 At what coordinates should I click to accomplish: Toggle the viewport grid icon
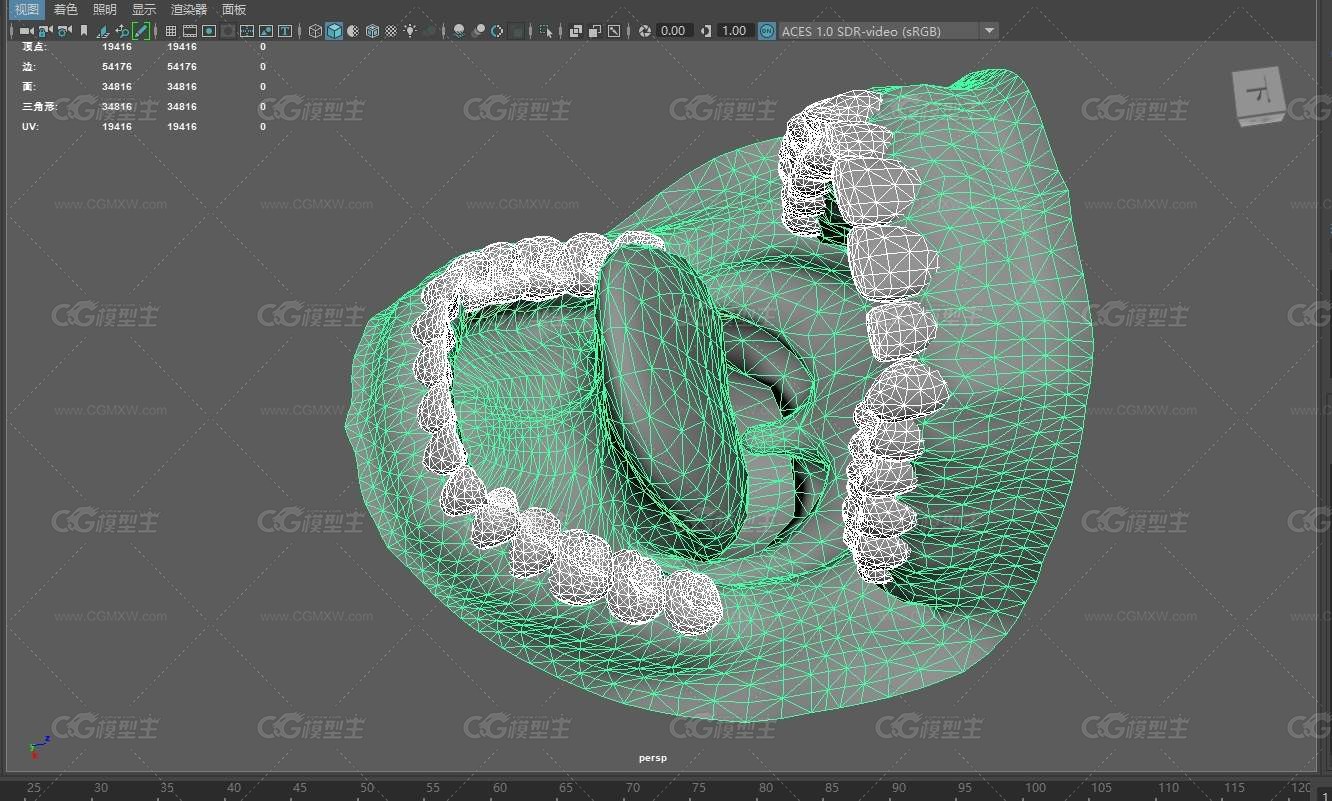click(x=171, y=31)
